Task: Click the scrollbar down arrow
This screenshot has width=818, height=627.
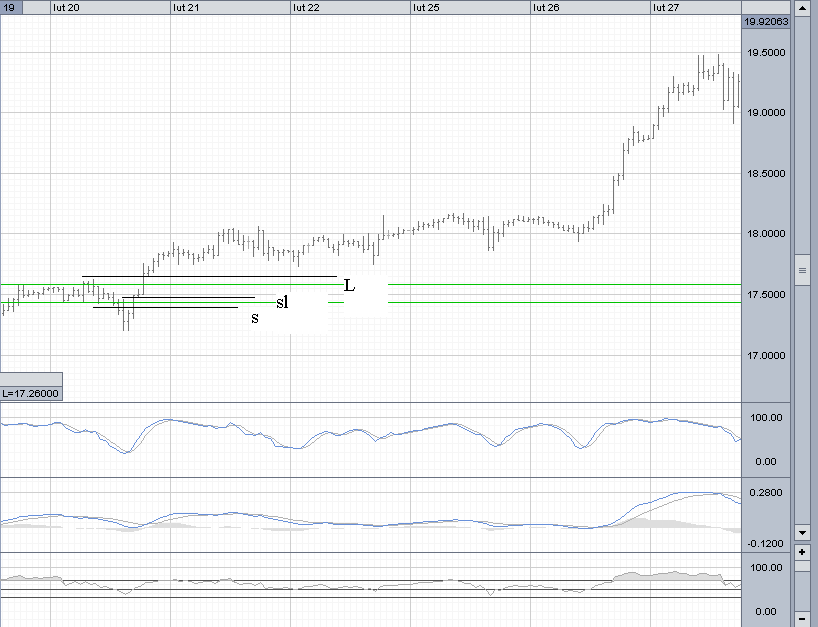Action: pyautogui.click(x=802, y=531)
